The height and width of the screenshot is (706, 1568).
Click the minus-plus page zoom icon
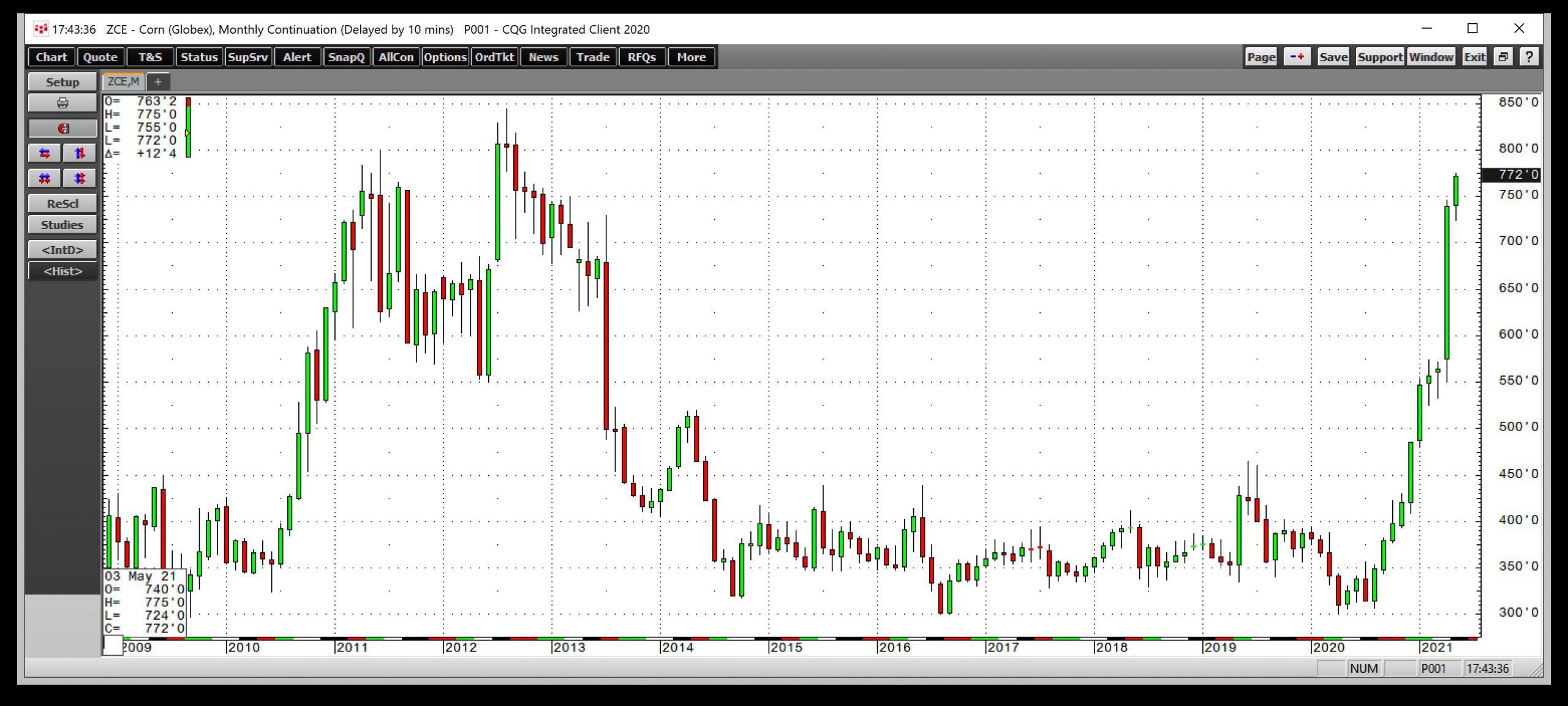1296,57
